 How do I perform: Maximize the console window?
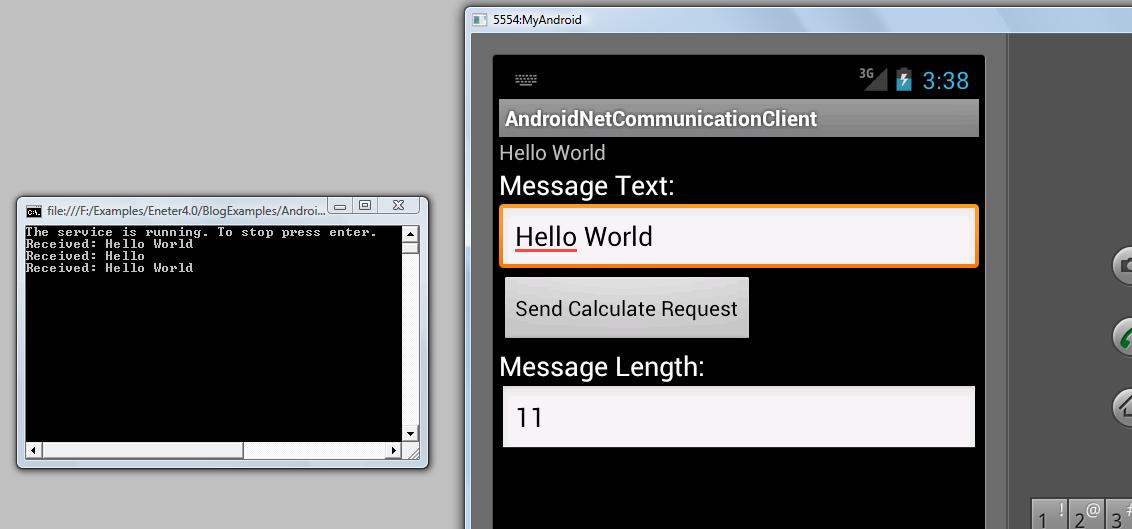click(x=366, y=206)
